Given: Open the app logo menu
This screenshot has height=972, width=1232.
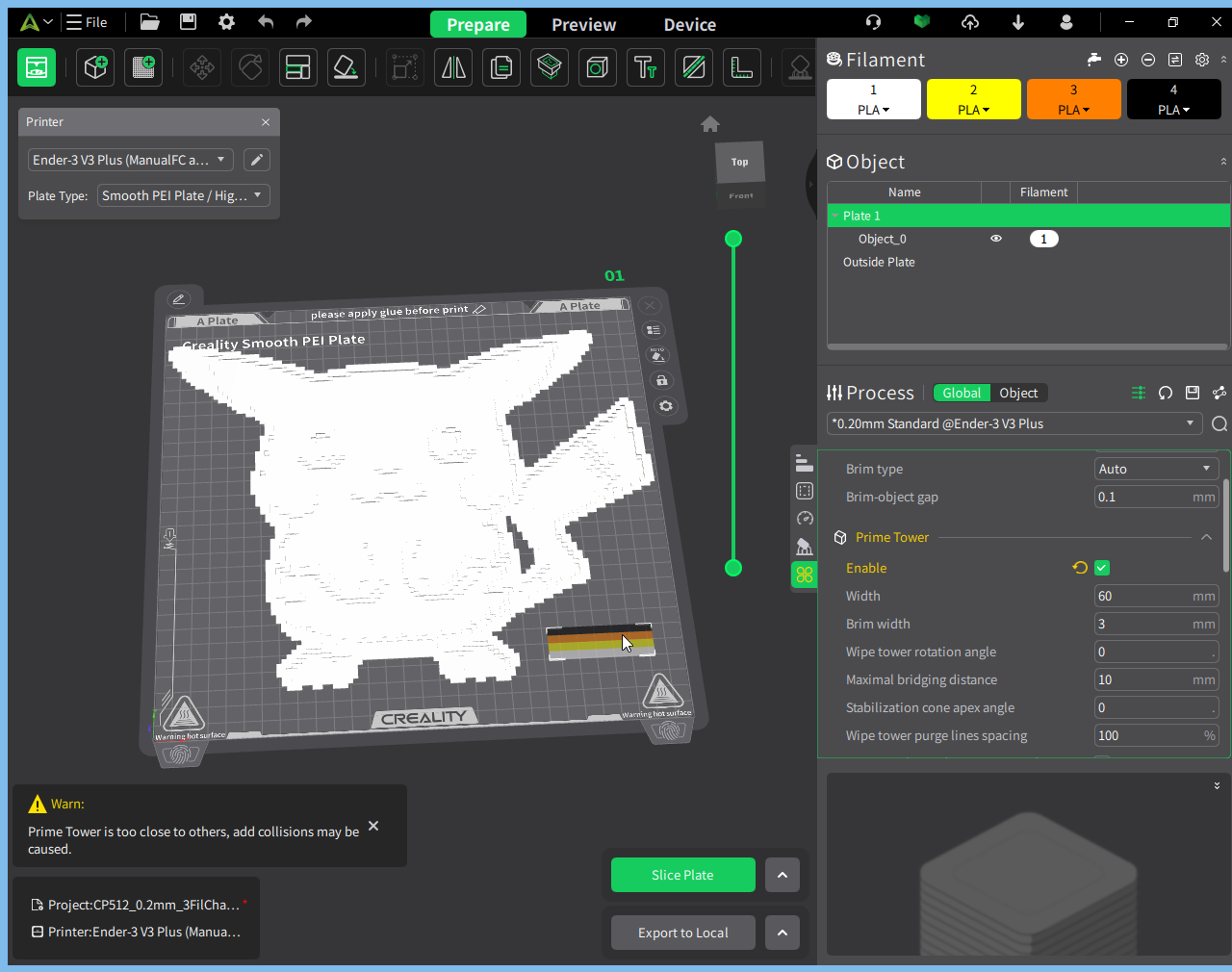Looking at the screenshot, I should point(35,22).
